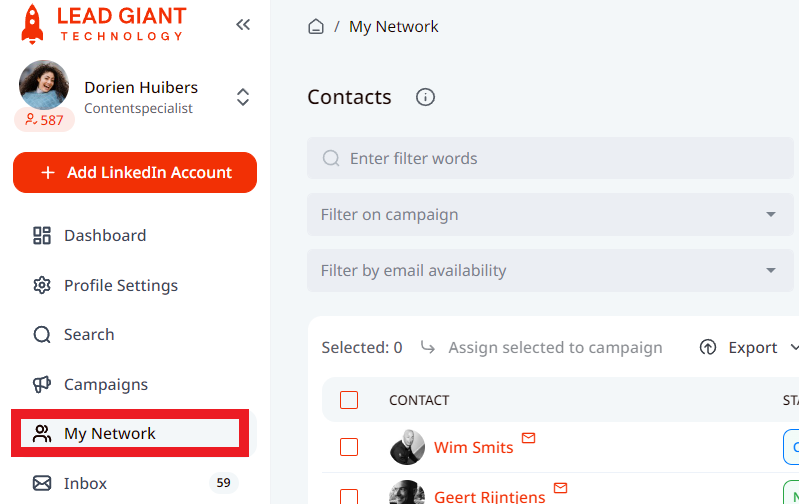Click the Inbox envelope icon

pos(42,483)
